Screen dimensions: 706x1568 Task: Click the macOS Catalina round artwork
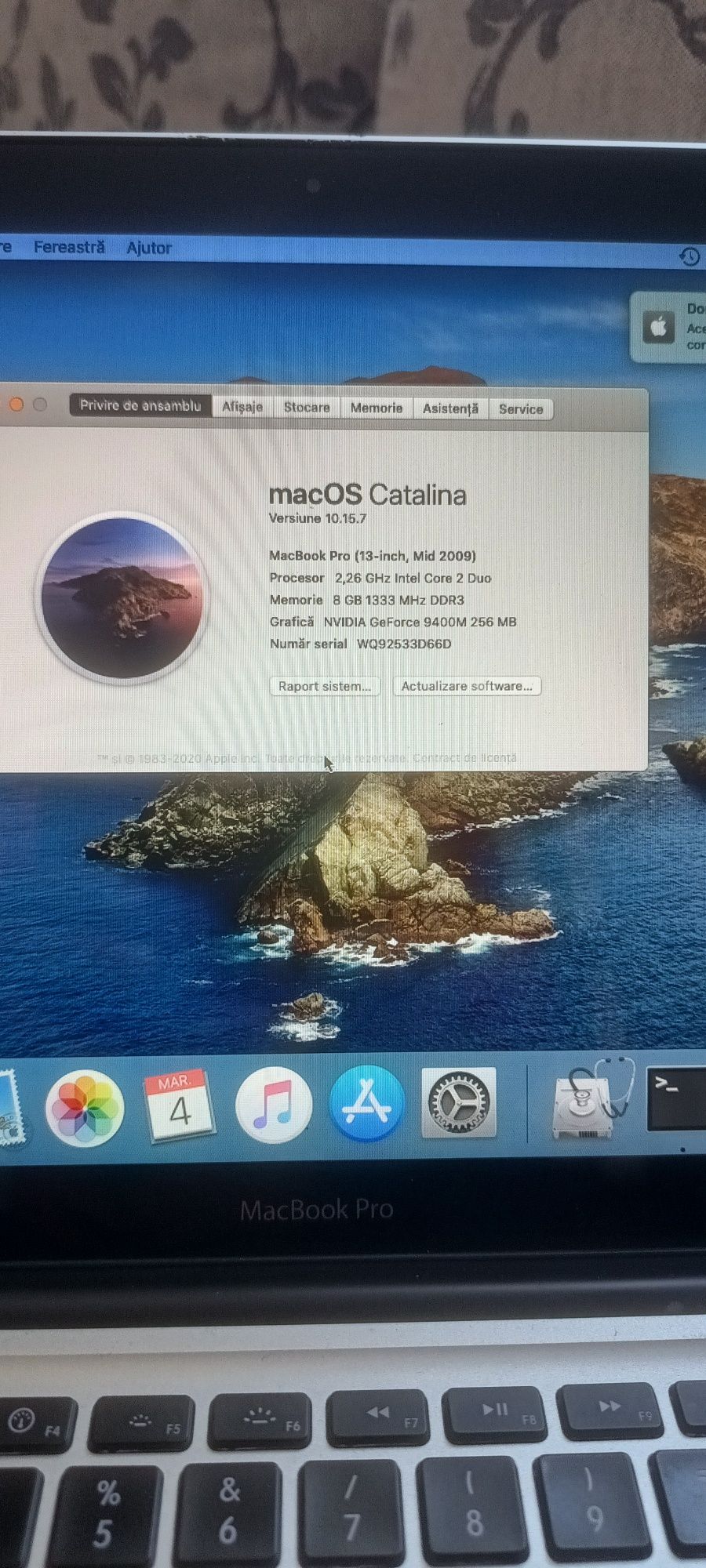pos(122,597)
